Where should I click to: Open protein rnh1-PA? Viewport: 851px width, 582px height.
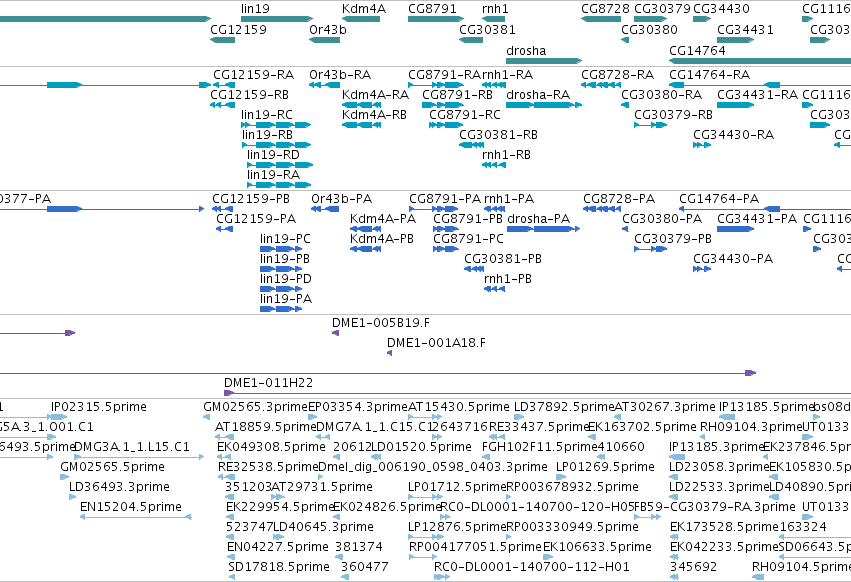tap(509, 199)
